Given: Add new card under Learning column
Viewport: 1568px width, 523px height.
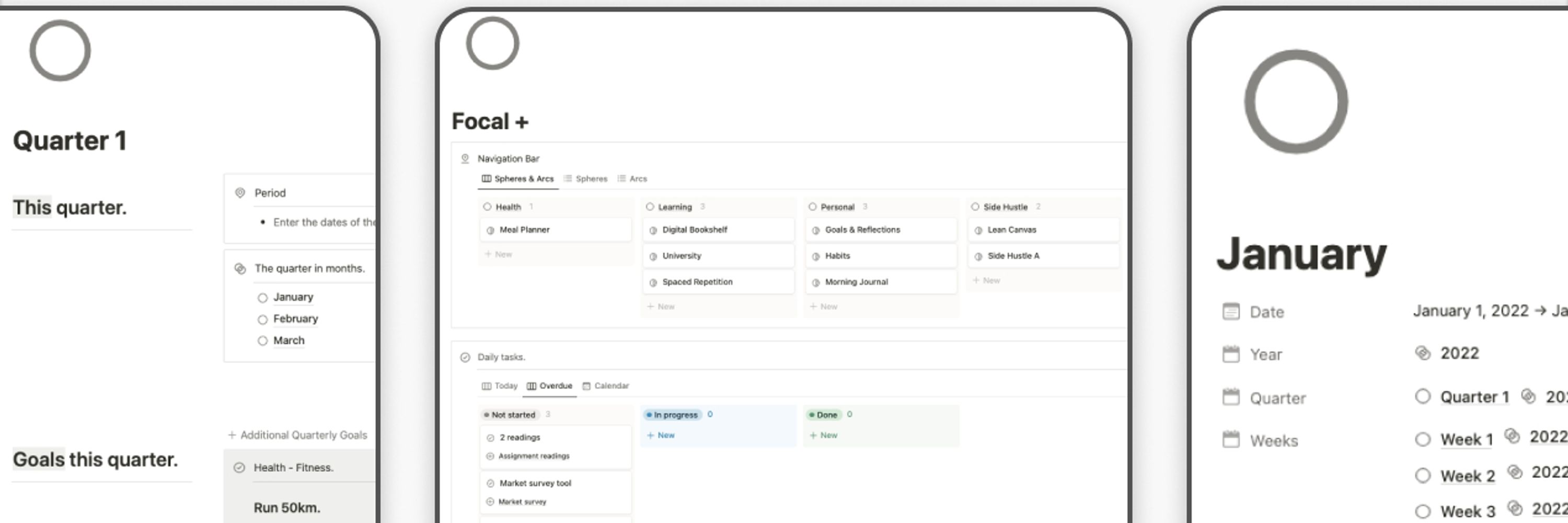Looking at the screenshot, I should click(661, 307).
